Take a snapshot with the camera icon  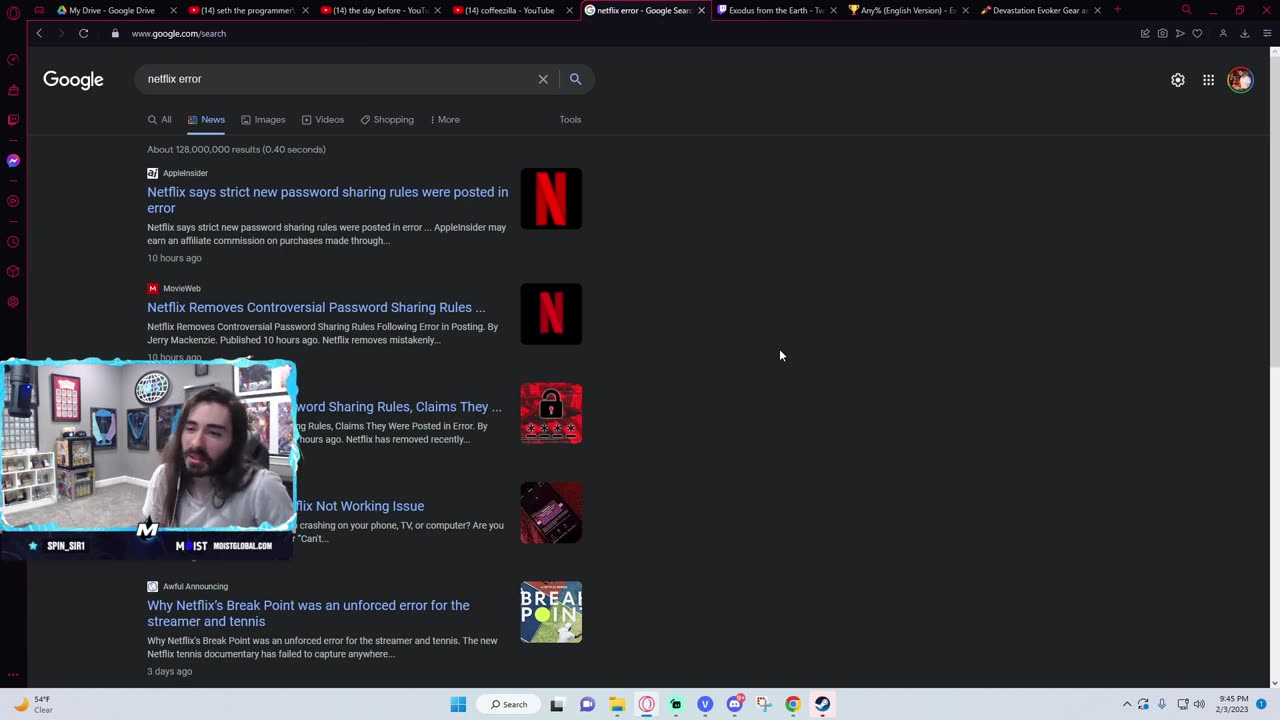1162,33
